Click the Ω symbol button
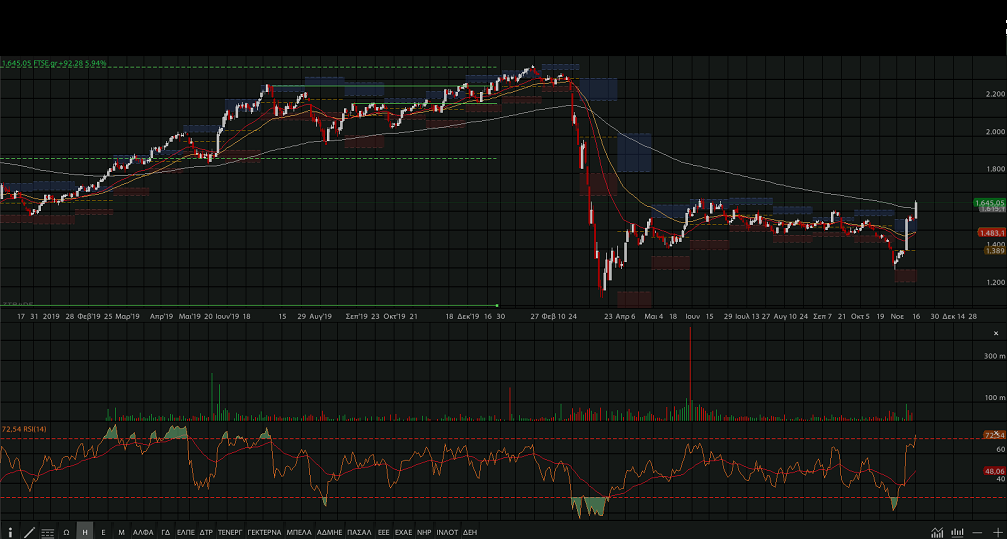Screen dimensions: 1007x539 click(66, 532)
